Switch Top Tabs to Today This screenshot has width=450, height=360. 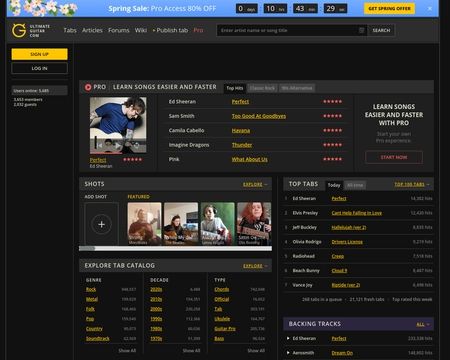(334, 185)
